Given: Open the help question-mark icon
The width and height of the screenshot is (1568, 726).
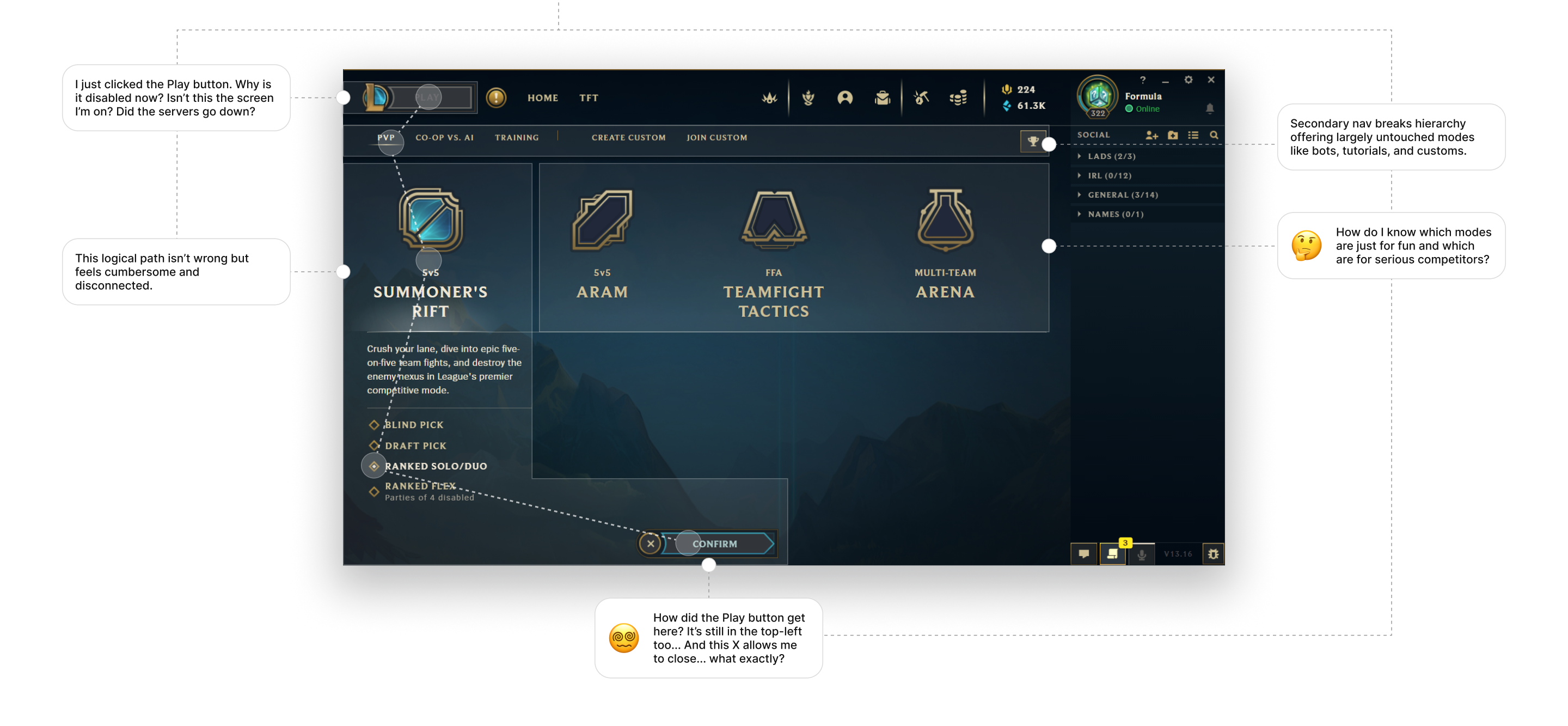Looking at the screenshot, I should [1143, 80].
